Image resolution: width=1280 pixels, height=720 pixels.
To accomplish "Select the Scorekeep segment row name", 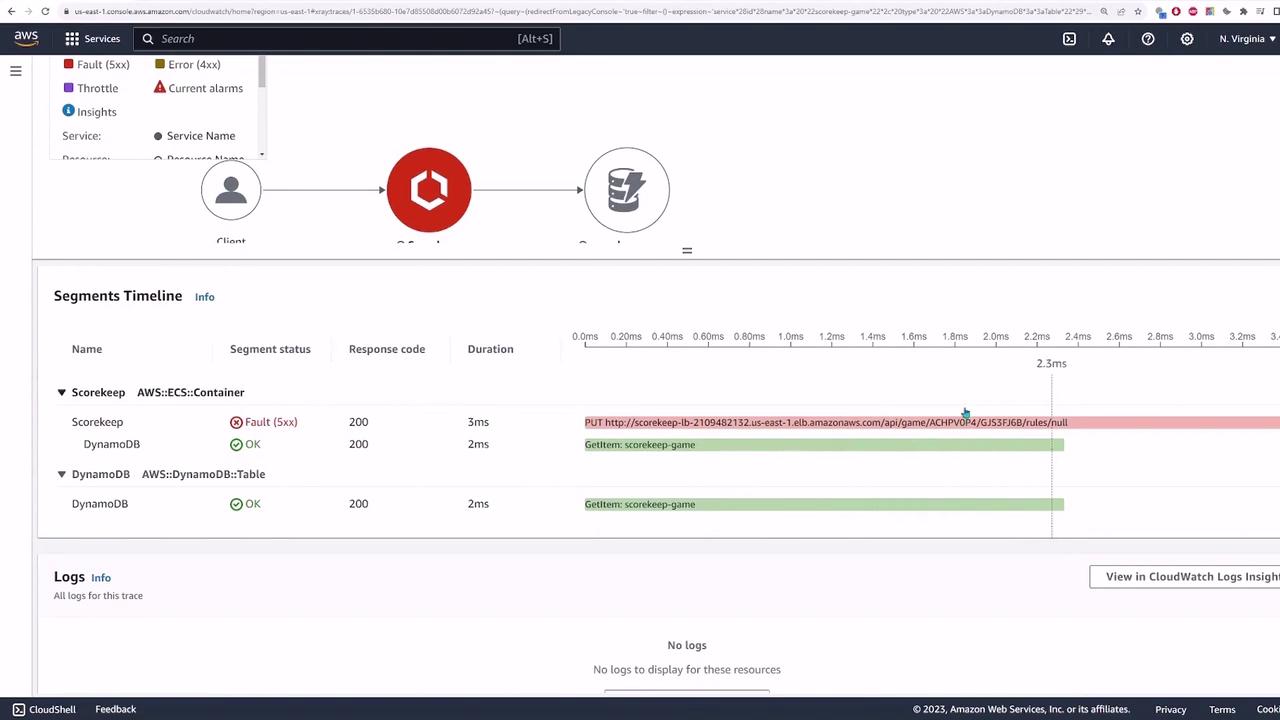I will coord(97,422).
